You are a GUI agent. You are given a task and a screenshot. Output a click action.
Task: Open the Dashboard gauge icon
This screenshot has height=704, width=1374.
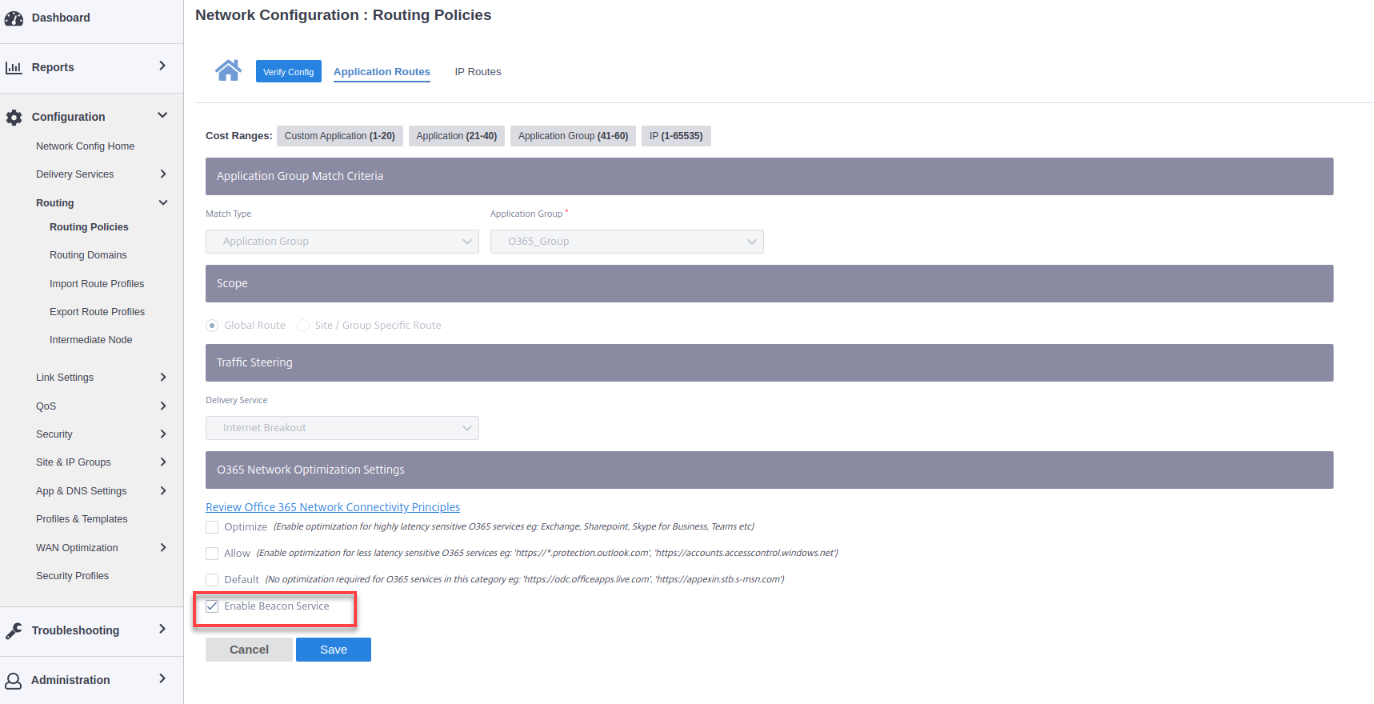click(x=14, y=18)
